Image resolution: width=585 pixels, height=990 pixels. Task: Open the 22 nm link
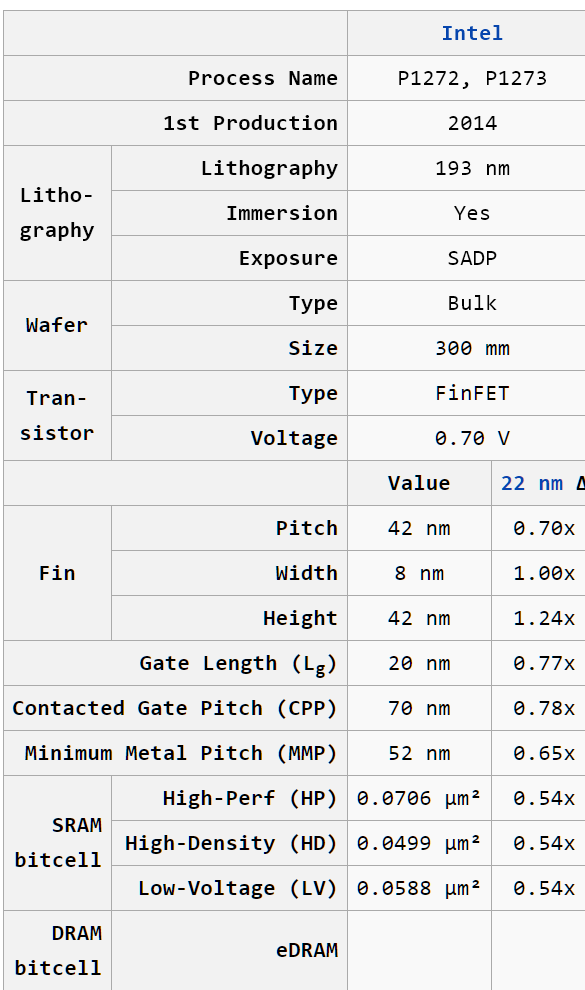(x=531, y=484)
